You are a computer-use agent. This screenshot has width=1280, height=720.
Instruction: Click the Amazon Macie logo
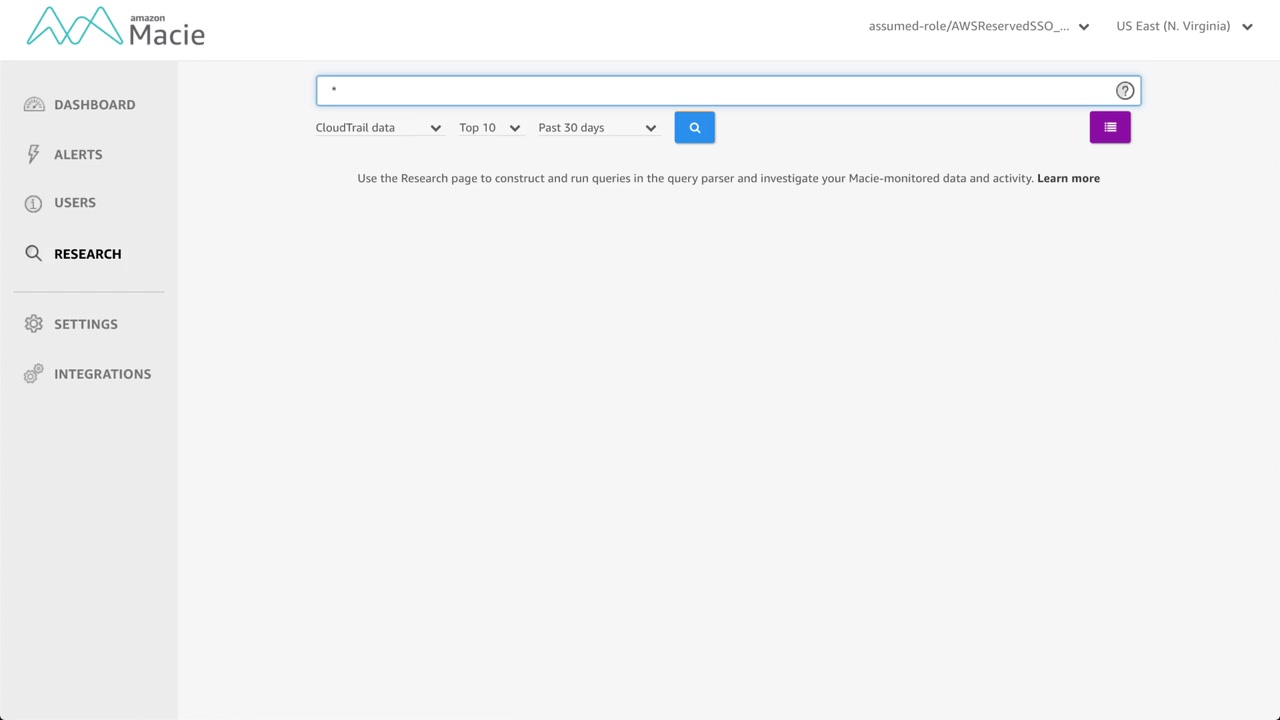coord(115,27)
